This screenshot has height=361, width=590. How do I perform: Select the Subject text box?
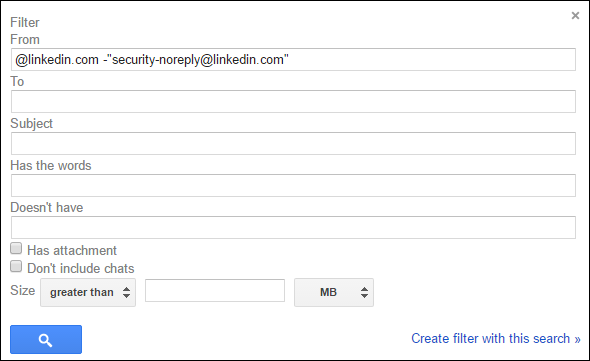pyautogui.click(x=293, y=143)
